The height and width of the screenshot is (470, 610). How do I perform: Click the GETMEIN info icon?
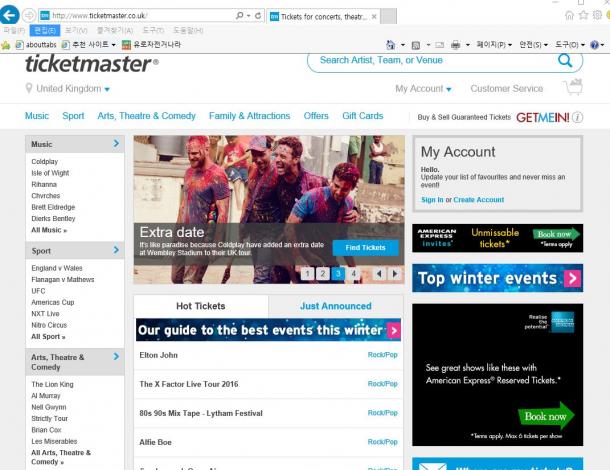(x=578, y=117)
